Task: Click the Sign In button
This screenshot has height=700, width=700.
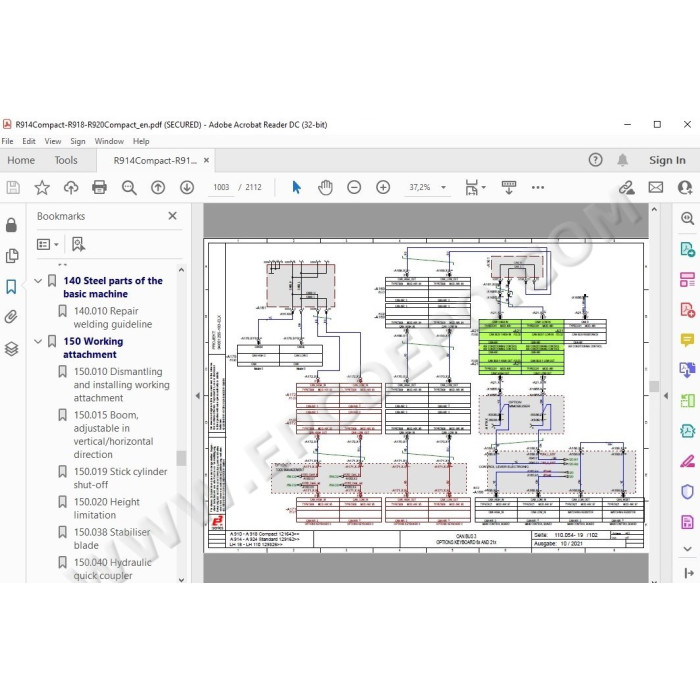Action: (667, 160)
